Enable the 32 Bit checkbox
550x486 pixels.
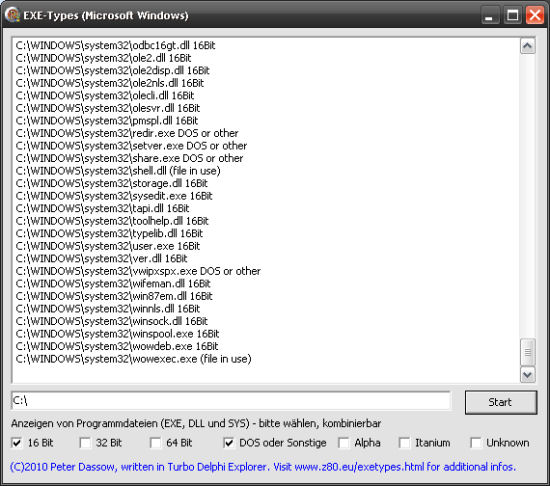coord(85,443)
